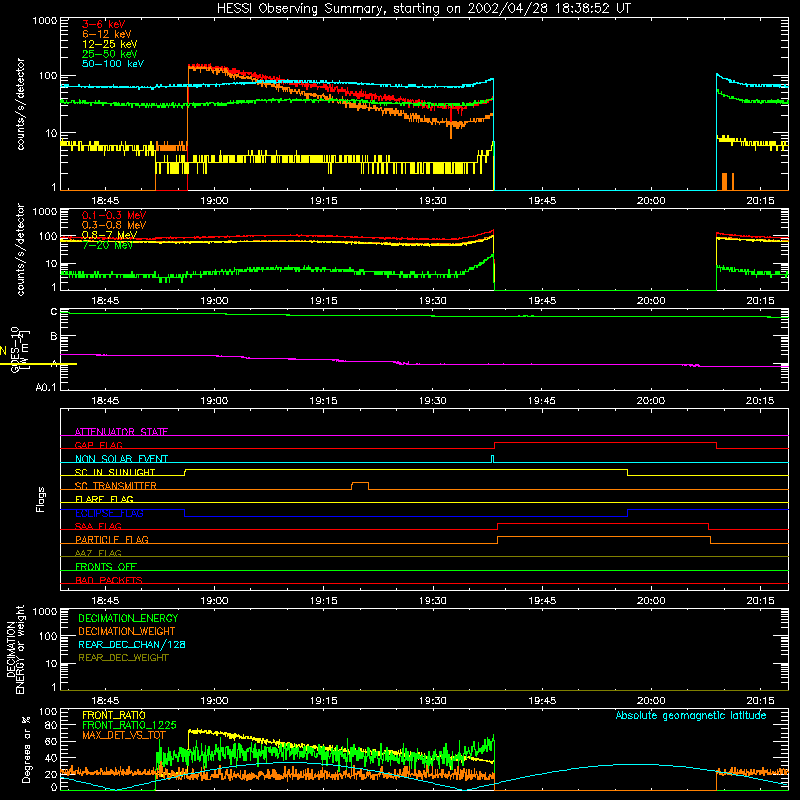Select 19:00 tick label under the Flags panel
The height and width of the screenshot is (800, 800).
(214, 601)
